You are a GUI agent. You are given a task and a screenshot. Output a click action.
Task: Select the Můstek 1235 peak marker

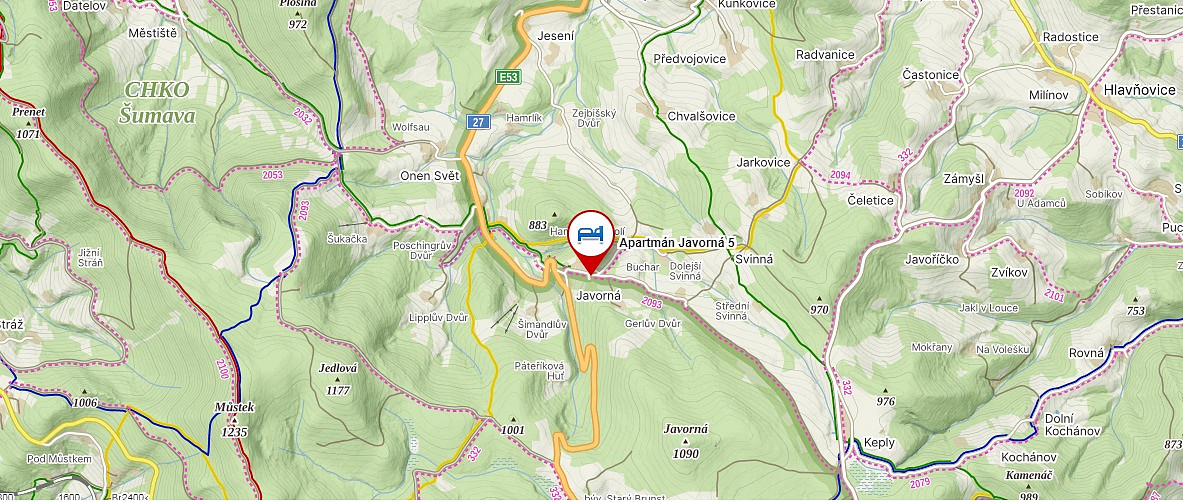[235, 420]
